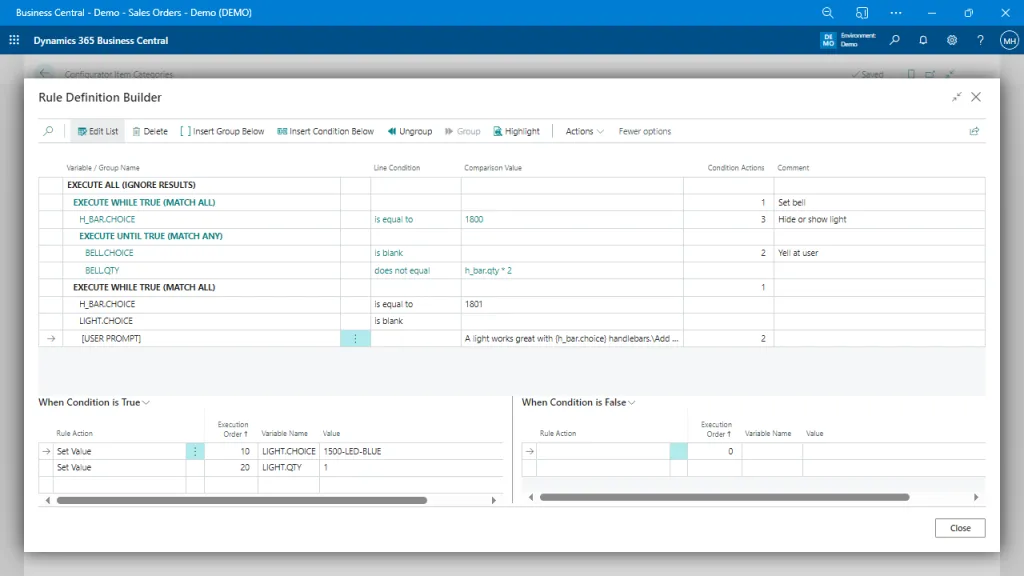Image resolution: width=1024 pixels, height=576 pixels.
Task: Select Insert Group Below
Action: click(x=222, y=131)
